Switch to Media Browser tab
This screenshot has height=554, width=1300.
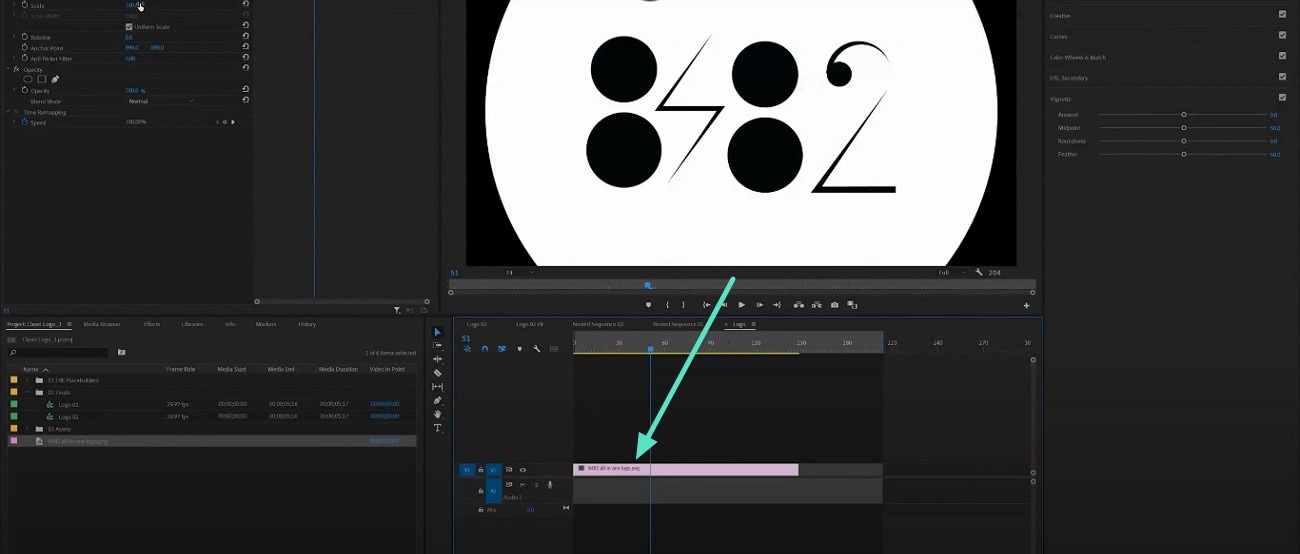[x=101, y=324]
